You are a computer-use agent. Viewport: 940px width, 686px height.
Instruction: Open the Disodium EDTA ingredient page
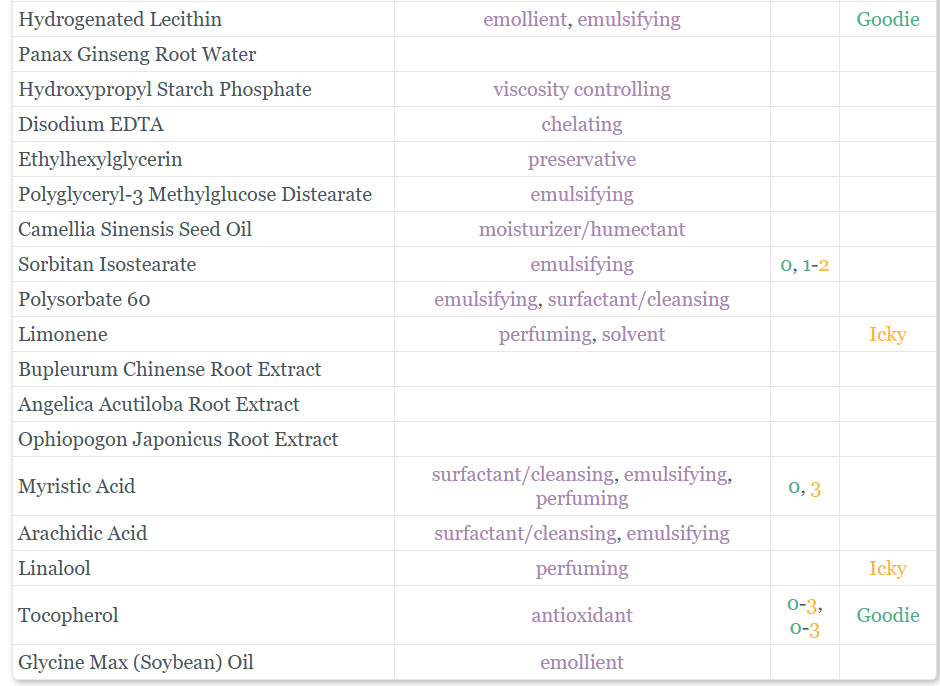coord(91,124)
